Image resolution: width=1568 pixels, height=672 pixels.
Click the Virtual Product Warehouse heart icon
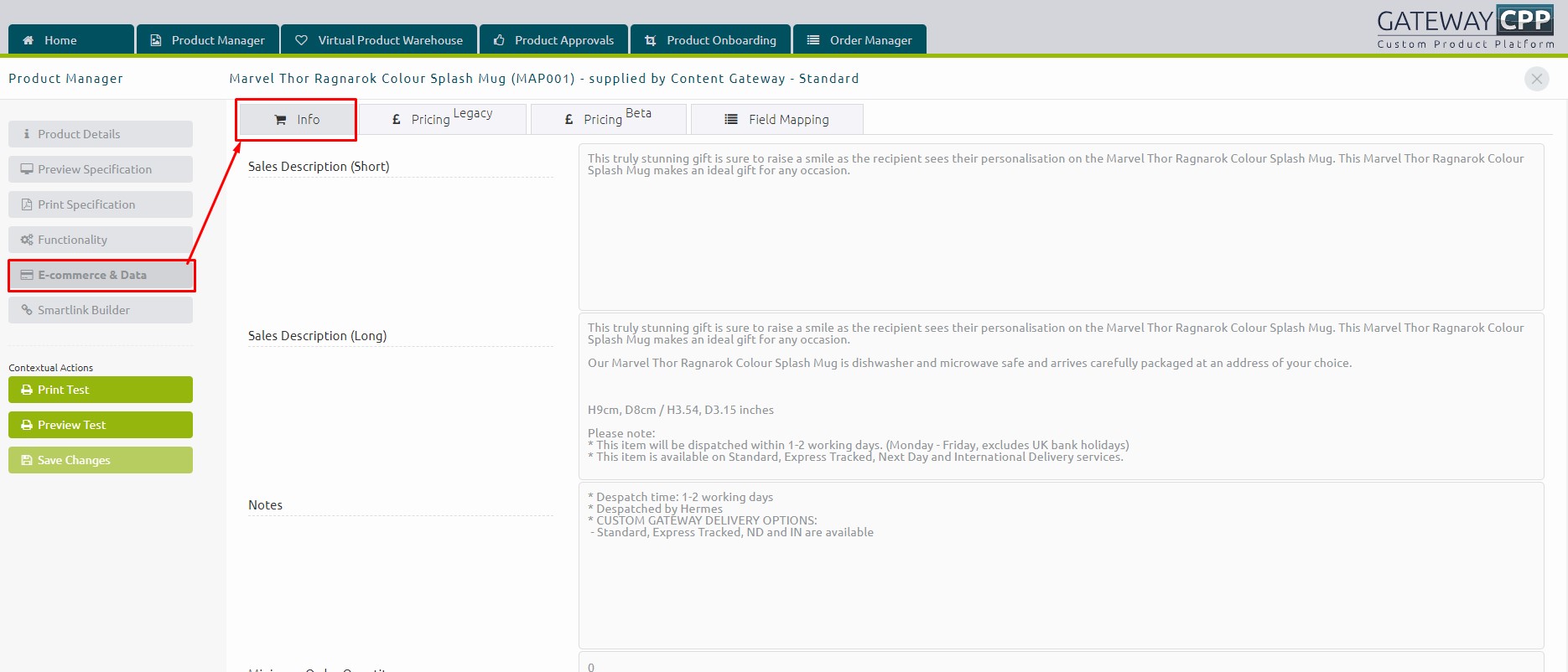coord(302,40)
